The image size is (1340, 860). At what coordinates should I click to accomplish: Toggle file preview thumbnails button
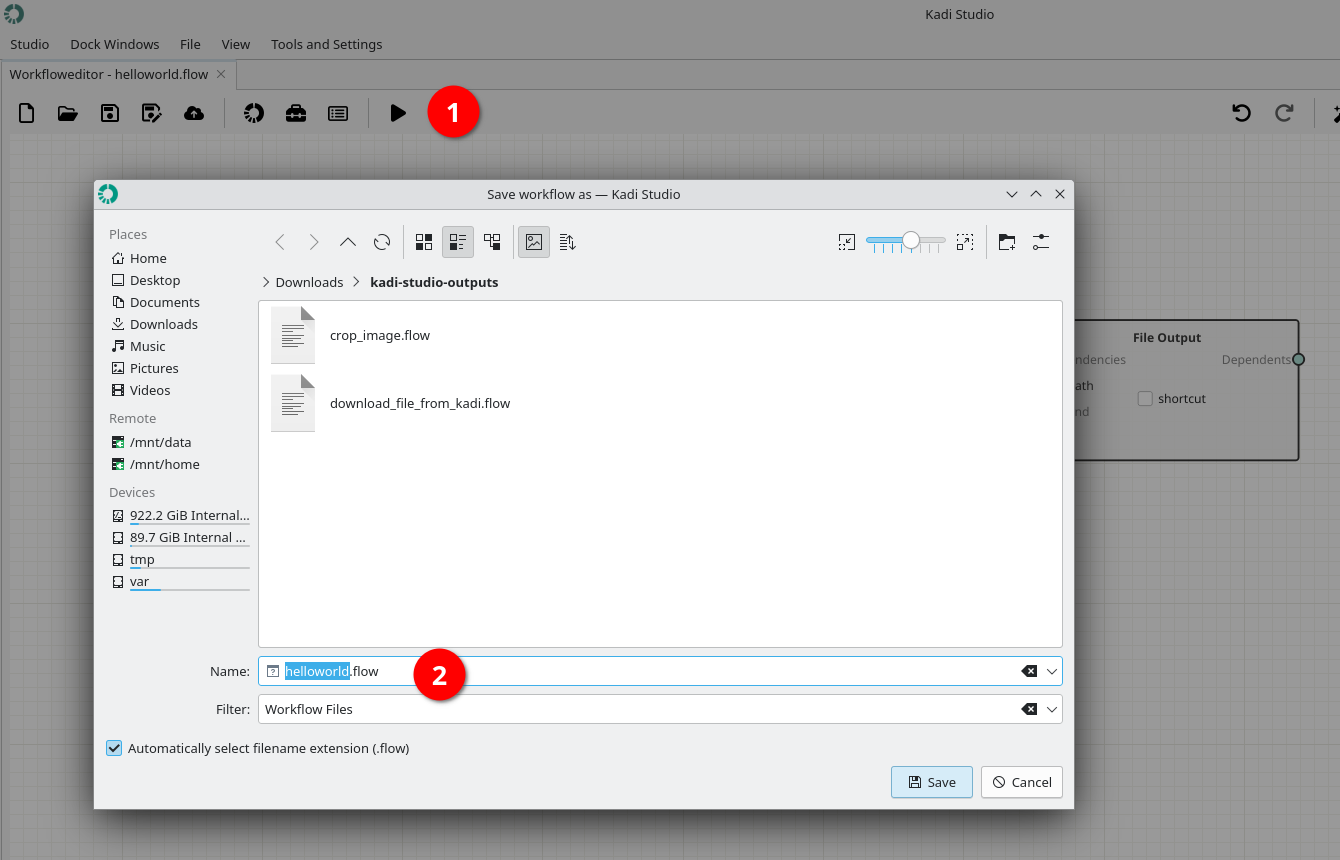(x=534, y=242)
